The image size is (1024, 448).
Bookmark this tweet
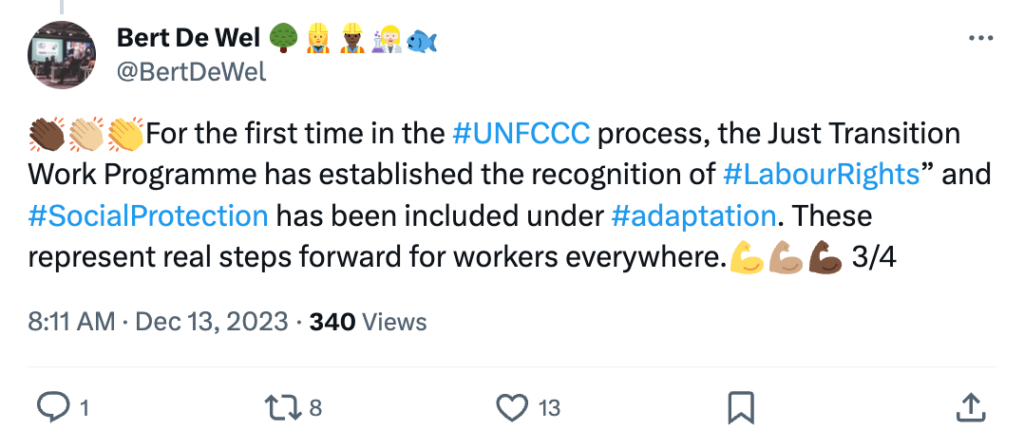(740, 407)
